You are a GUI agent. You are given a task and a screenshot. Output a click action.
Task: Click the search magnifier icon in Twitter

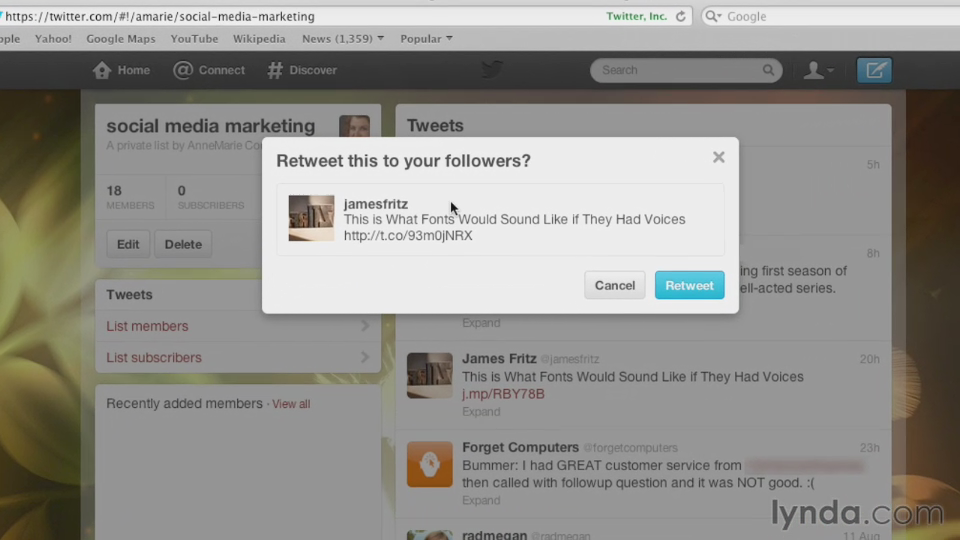768,70
